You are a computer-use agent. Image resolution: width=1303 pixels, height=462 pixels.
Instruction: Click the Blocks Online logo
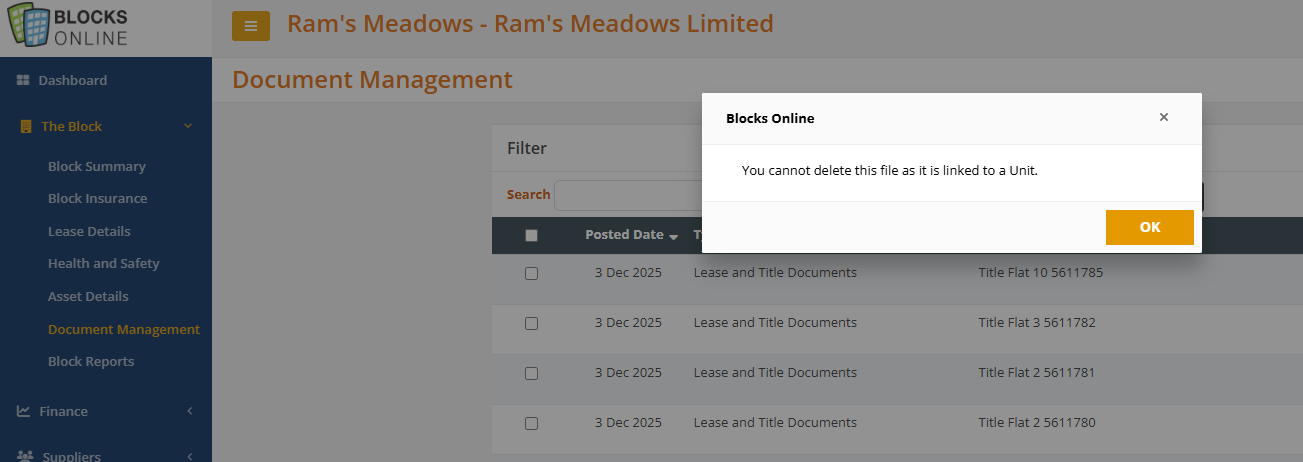click(70, 27)
